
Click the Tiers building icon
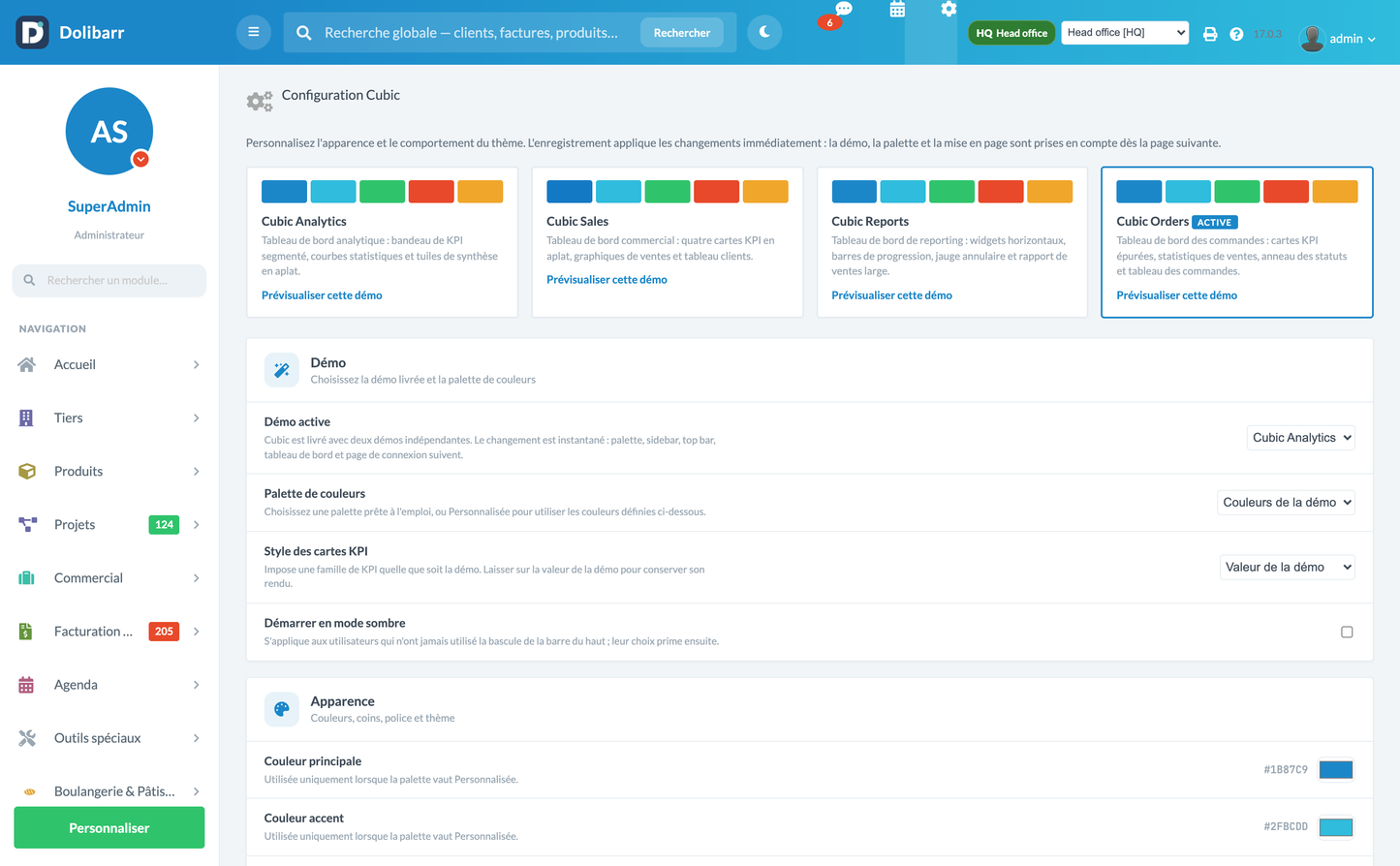(x=26, y=418)
